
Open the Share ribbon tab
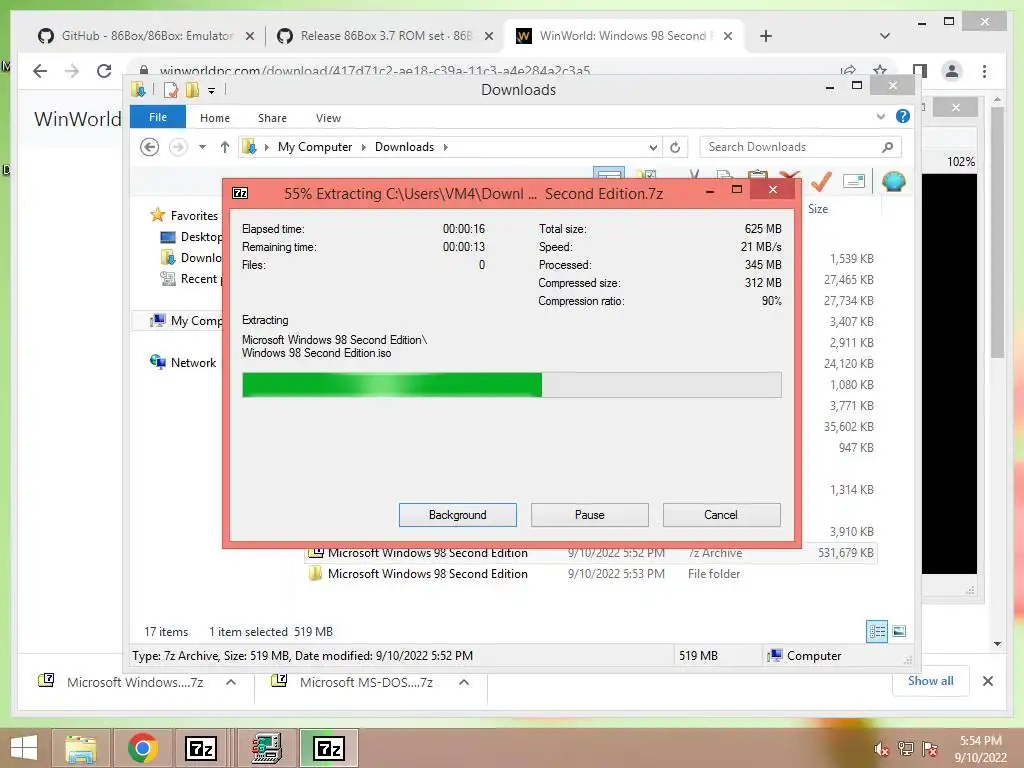coord(272,118)
